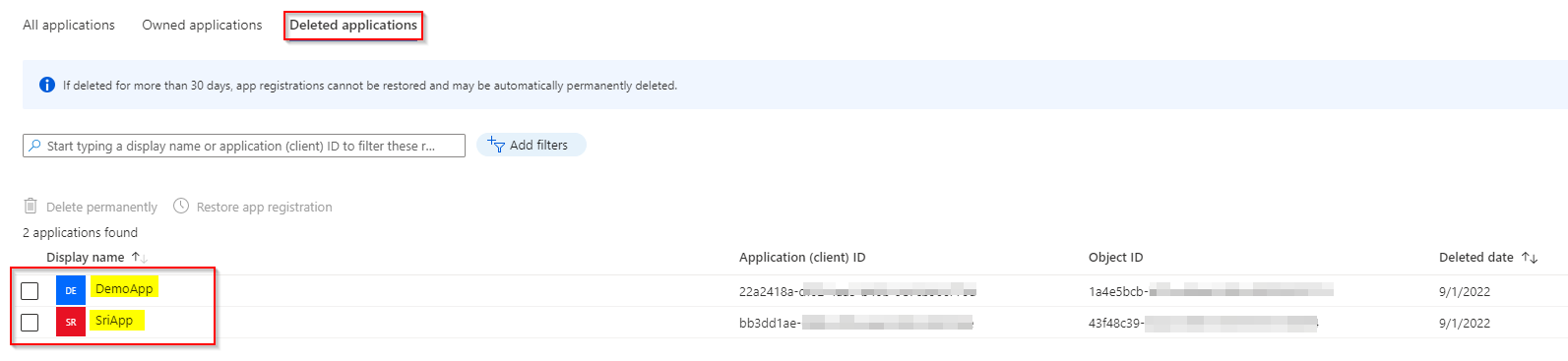The image size is (1568, 361).
Task: Check the DemoApp row checkbox
Action: tap(30, 291)
